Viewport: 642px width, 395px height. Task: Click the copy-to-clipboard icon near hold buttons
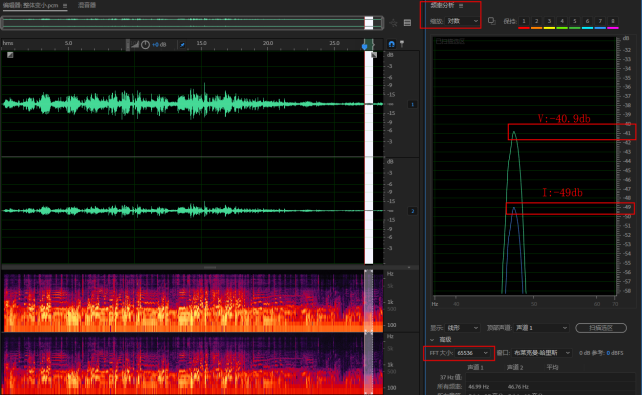coord(492,21)
